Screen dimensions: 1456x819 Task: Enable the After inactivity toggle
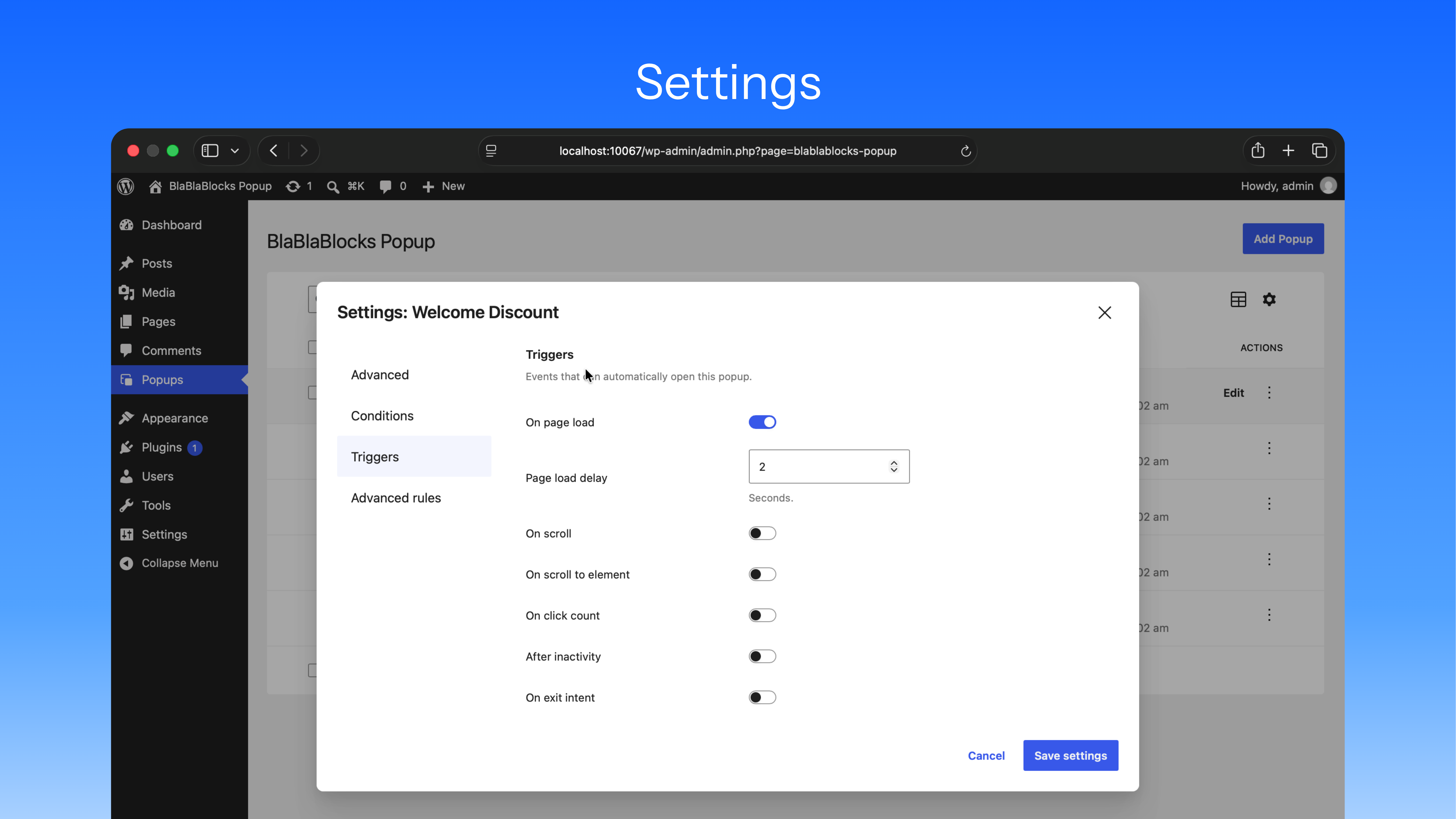click(x=762, y=656)
